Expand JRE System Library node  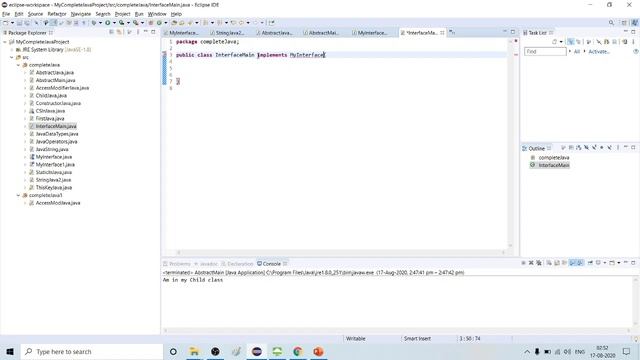(x=12, y=50)
